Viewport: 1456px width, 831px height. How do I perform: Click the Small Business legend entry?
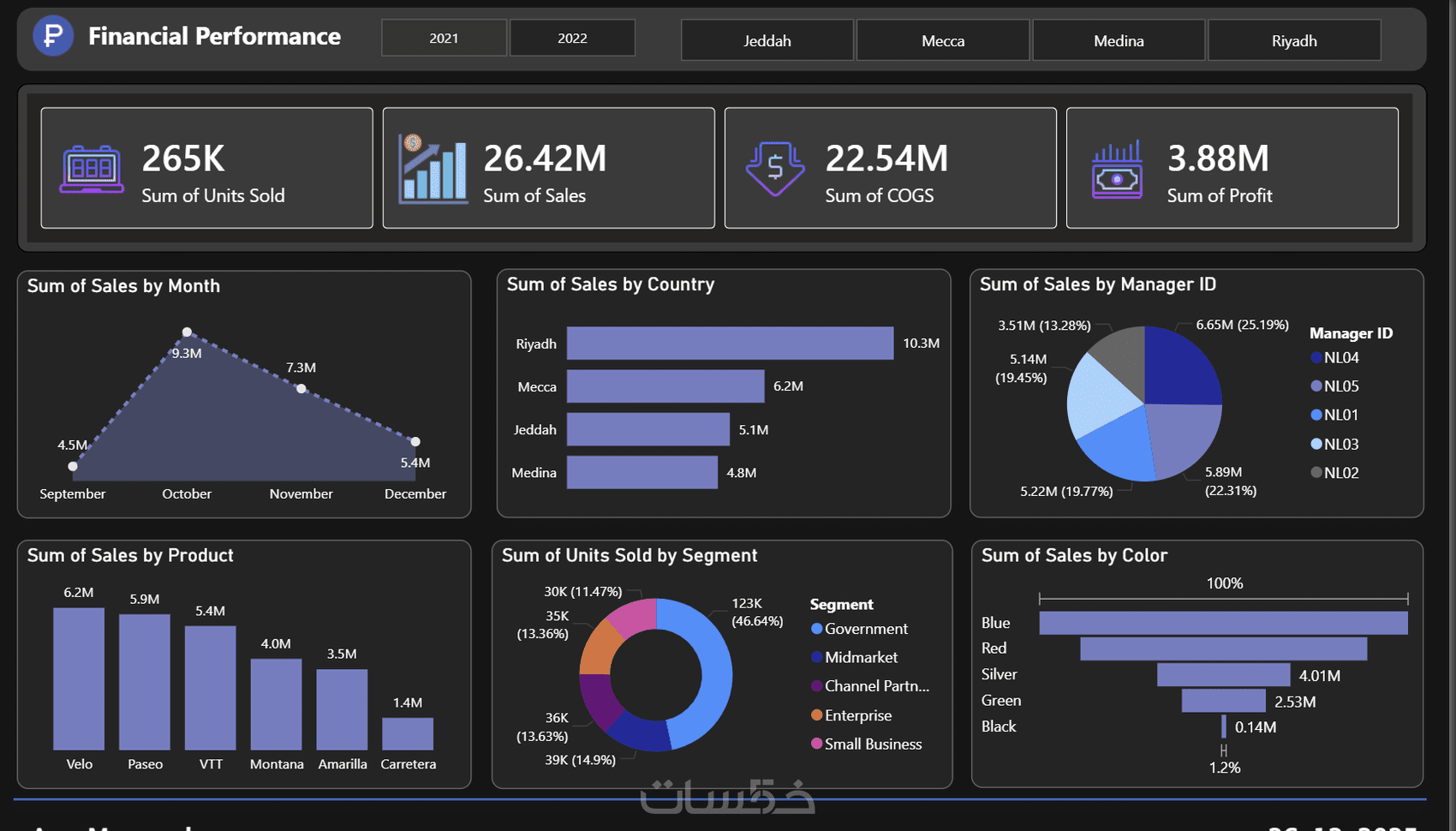click(867, 744)
